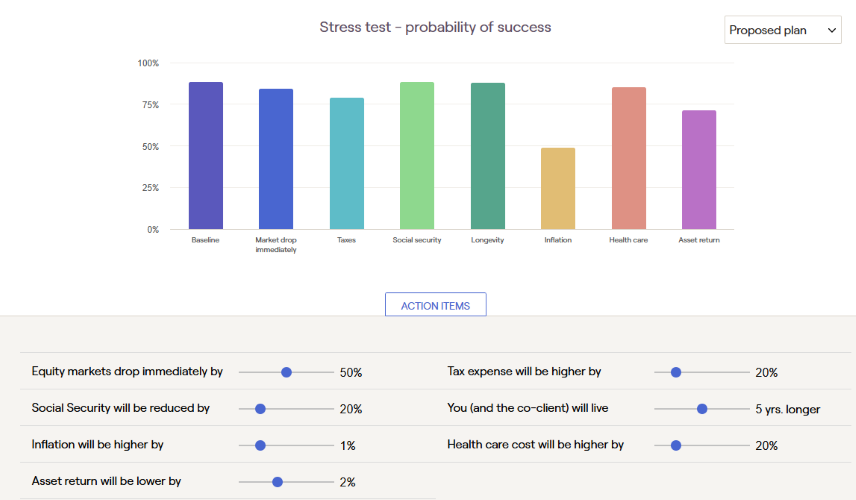Click the Tax expense slider handle
The image size is (856, 500).
[x=676, y=372]
